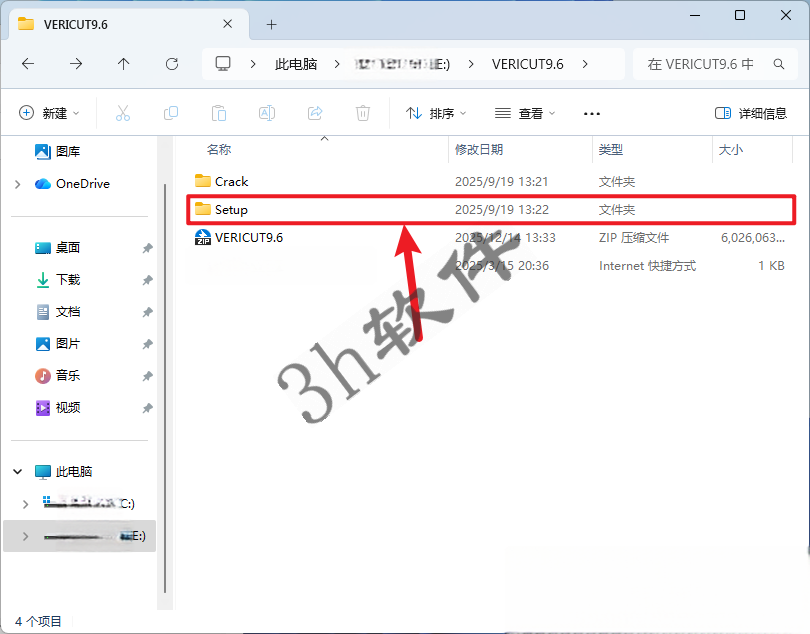Click the date 2025/9/19 13:21
Screen dimensions: 810x634
(501, 181)
